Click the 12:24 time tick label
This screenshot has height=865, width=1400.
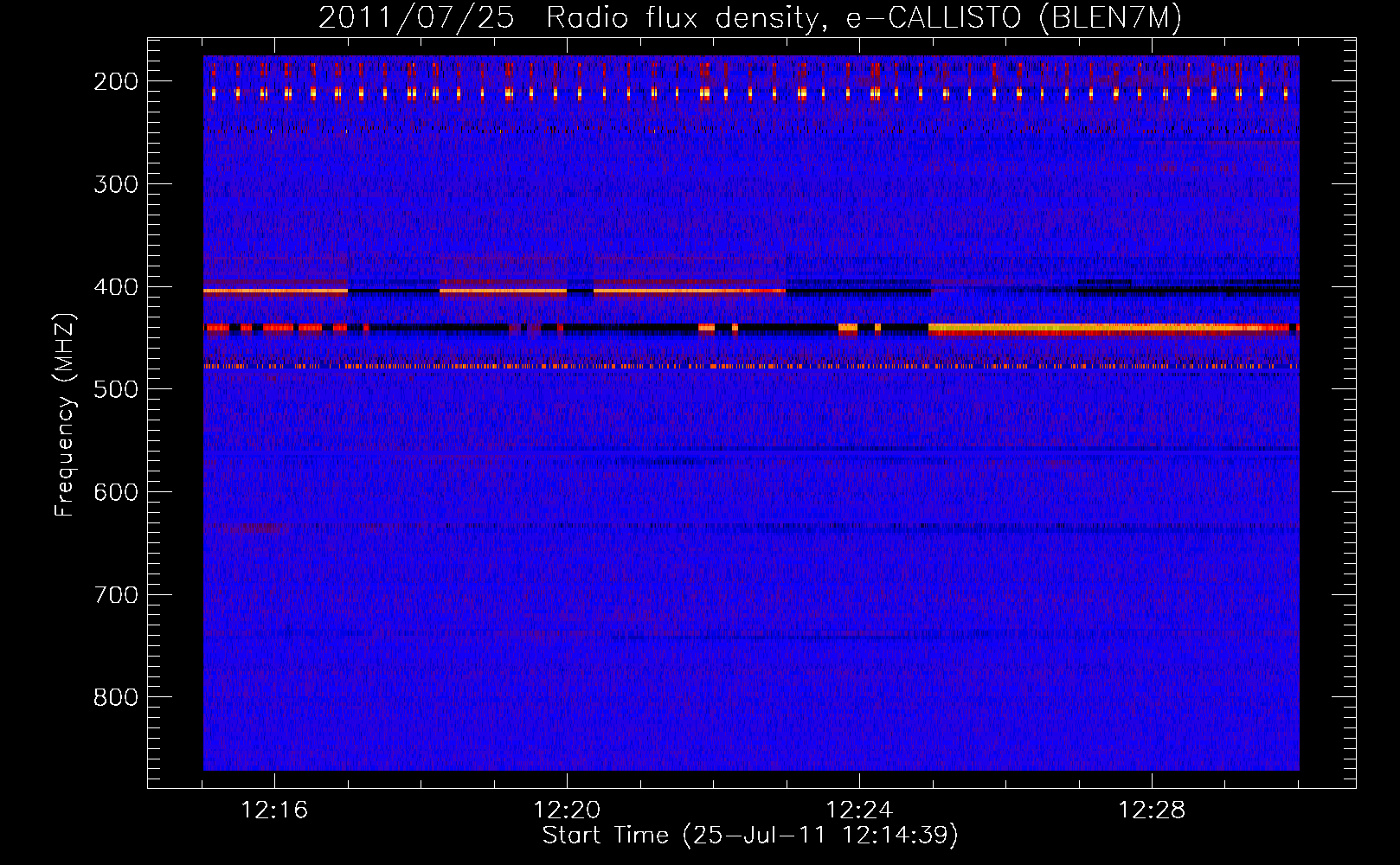(859, 811)
